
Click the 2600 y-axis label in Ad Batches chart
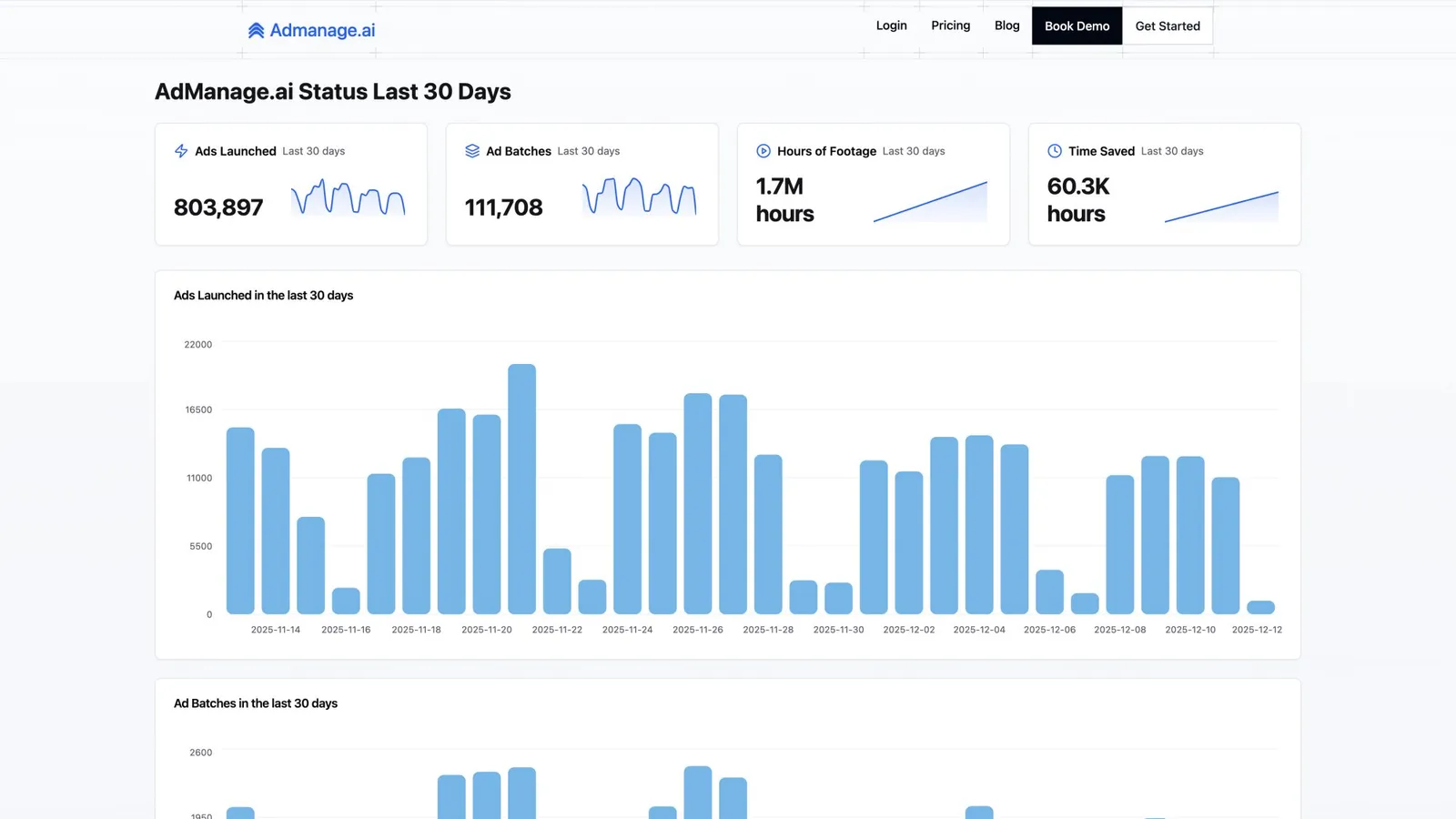[x=201, y=753]
